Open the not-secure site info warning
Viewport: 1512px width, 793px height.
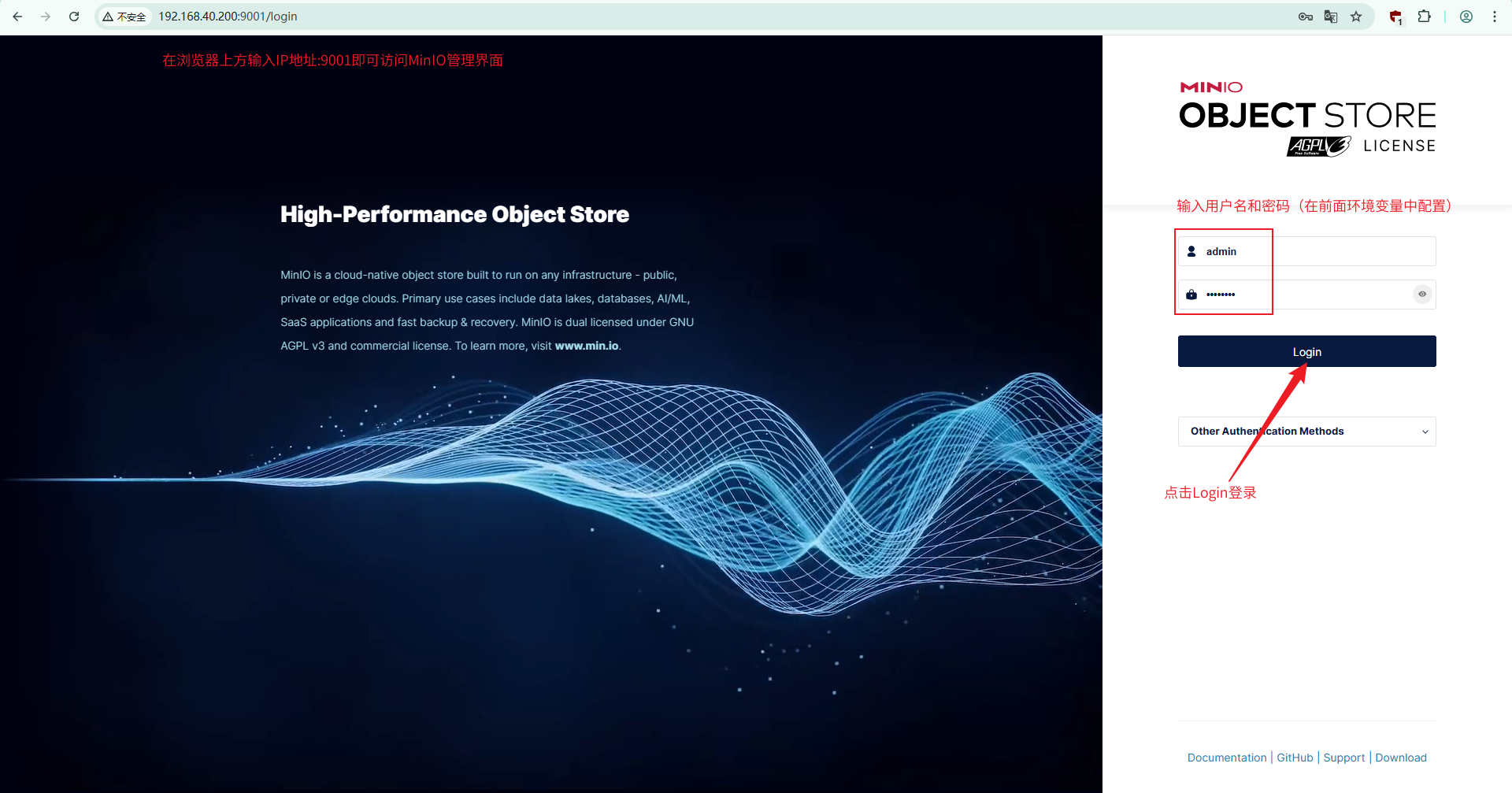124,17
